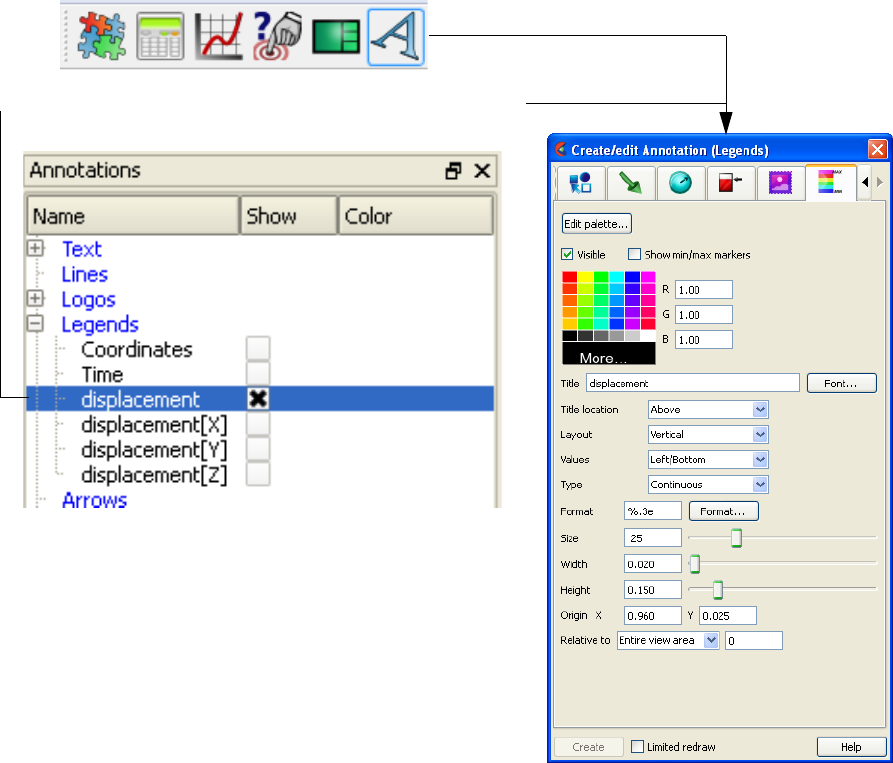The width and height of the screenshot is (893, 763).
Task: Click the Size value field
Action: [x=653, y=538]
